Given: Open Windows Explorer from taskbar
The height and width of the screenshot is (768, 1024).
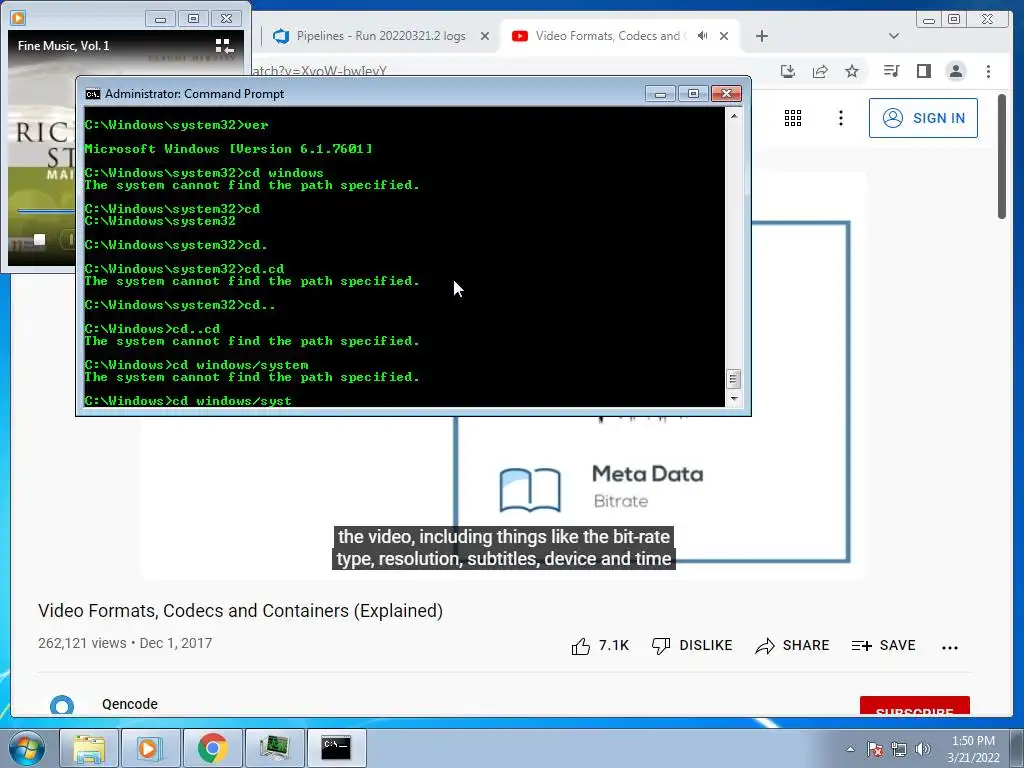Looking at the screenshot, I should pos(89,748).
